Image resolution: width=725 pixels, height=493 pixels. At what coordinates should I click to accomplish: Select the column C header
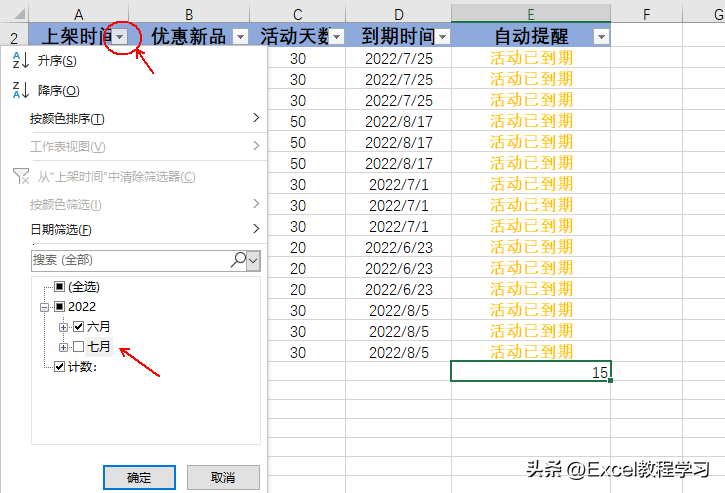pos(297,14)
